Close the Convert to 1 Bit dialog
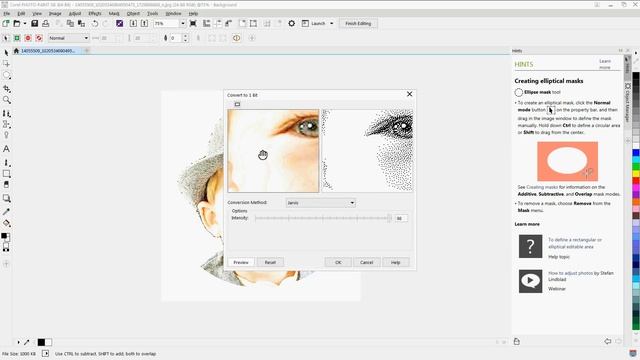This screenshot has width=640, height=360. [x=409, y=94]
